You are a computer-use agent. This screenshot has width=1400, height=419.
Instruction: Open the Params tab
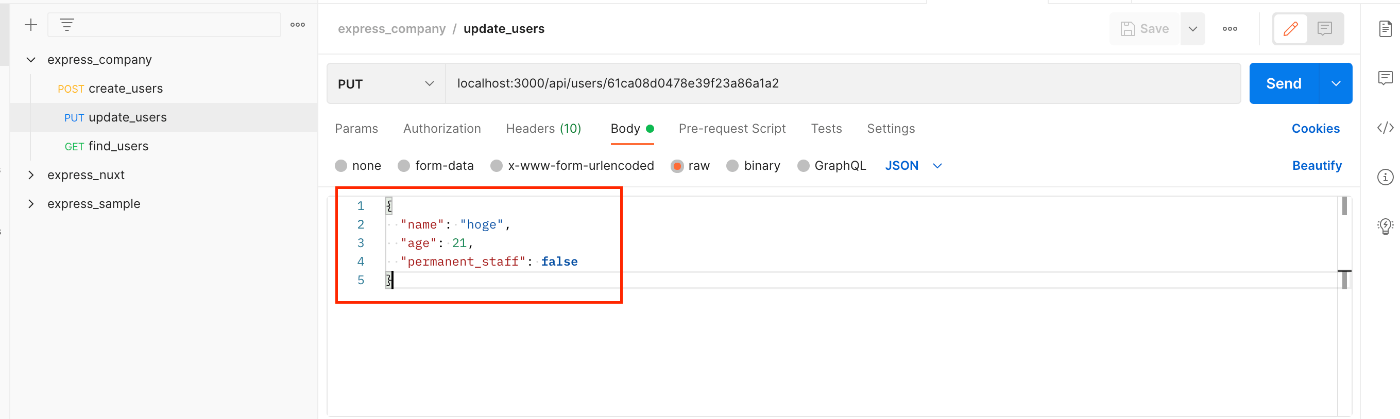356,129
